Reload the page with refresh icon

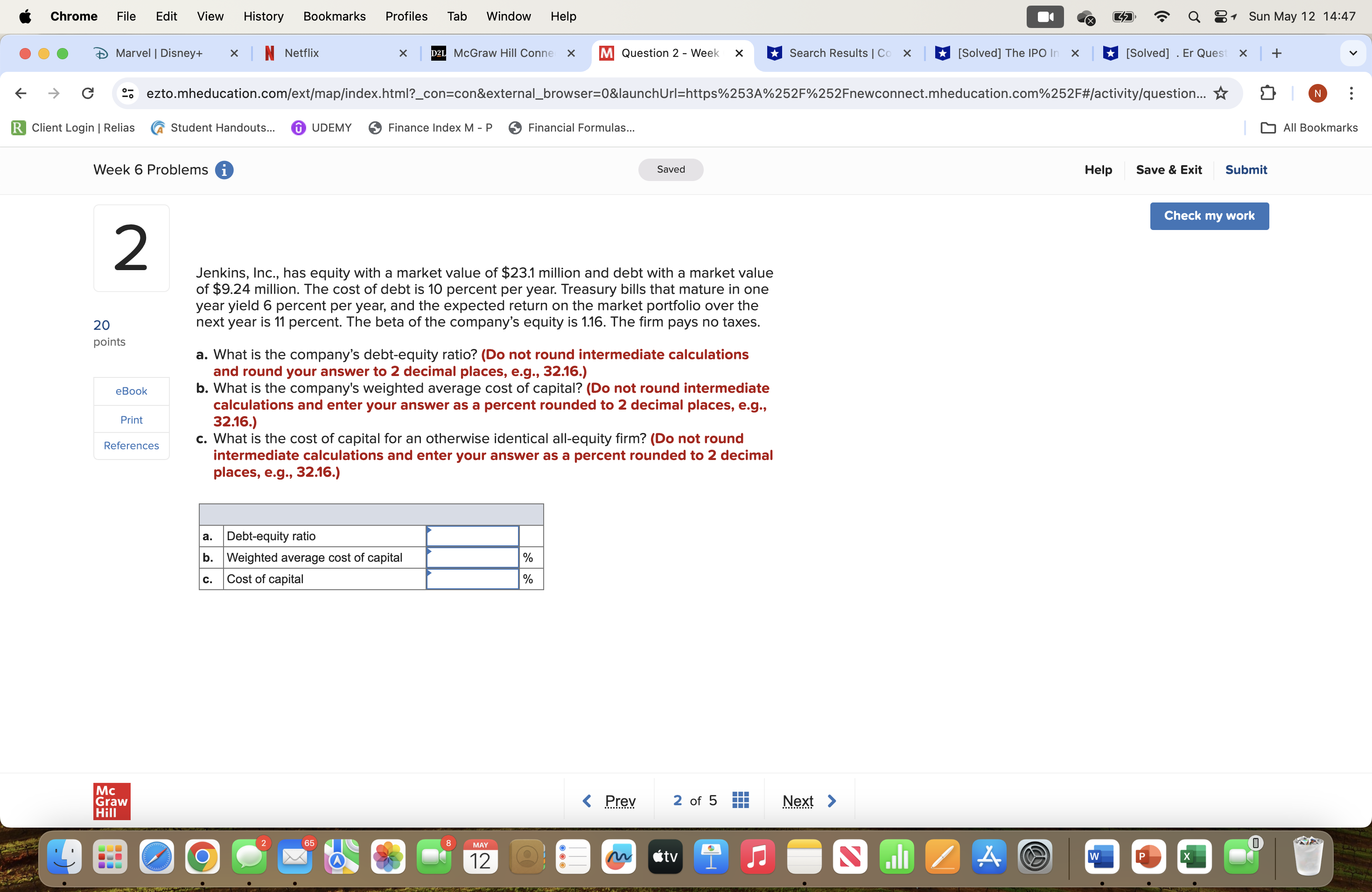pyautogui.click(x=88, y=93)
